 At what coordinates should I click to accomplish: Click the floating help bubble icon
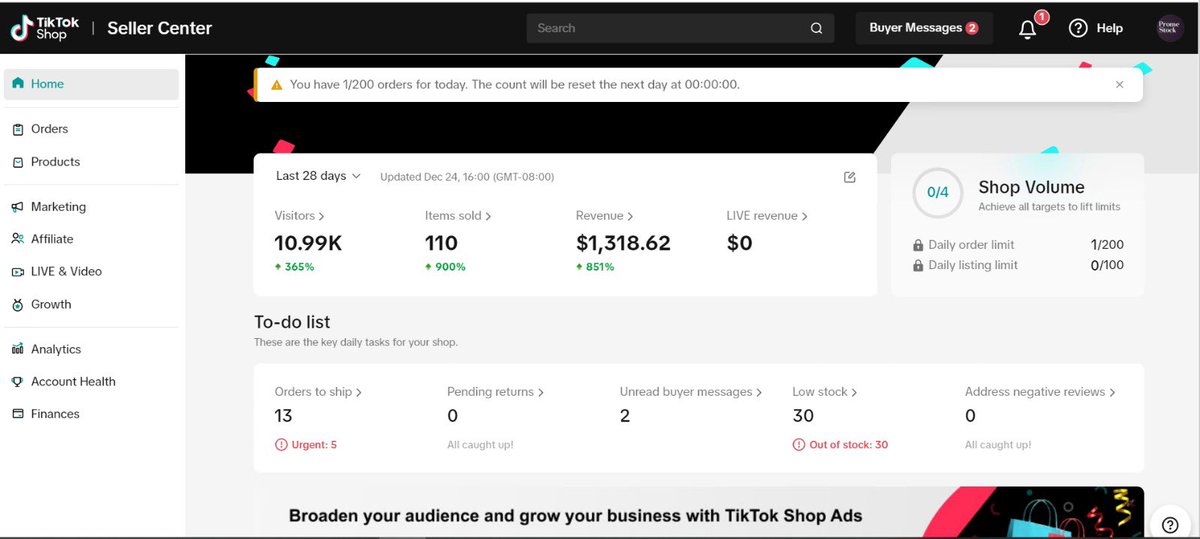coord(1169,524)
